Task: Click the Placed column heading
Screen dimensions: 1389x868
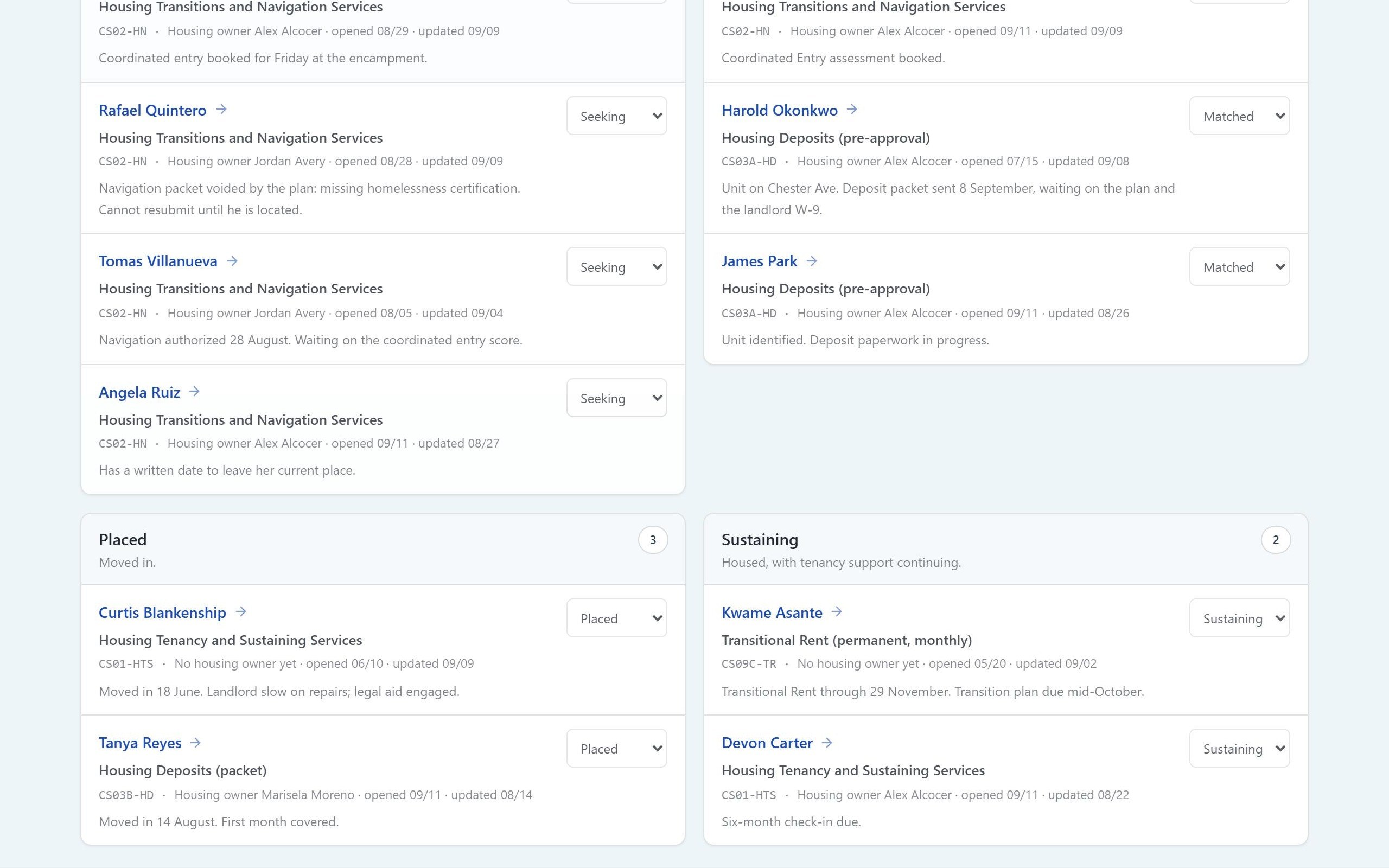Action: pyautogui.click(x=123, y=540)
